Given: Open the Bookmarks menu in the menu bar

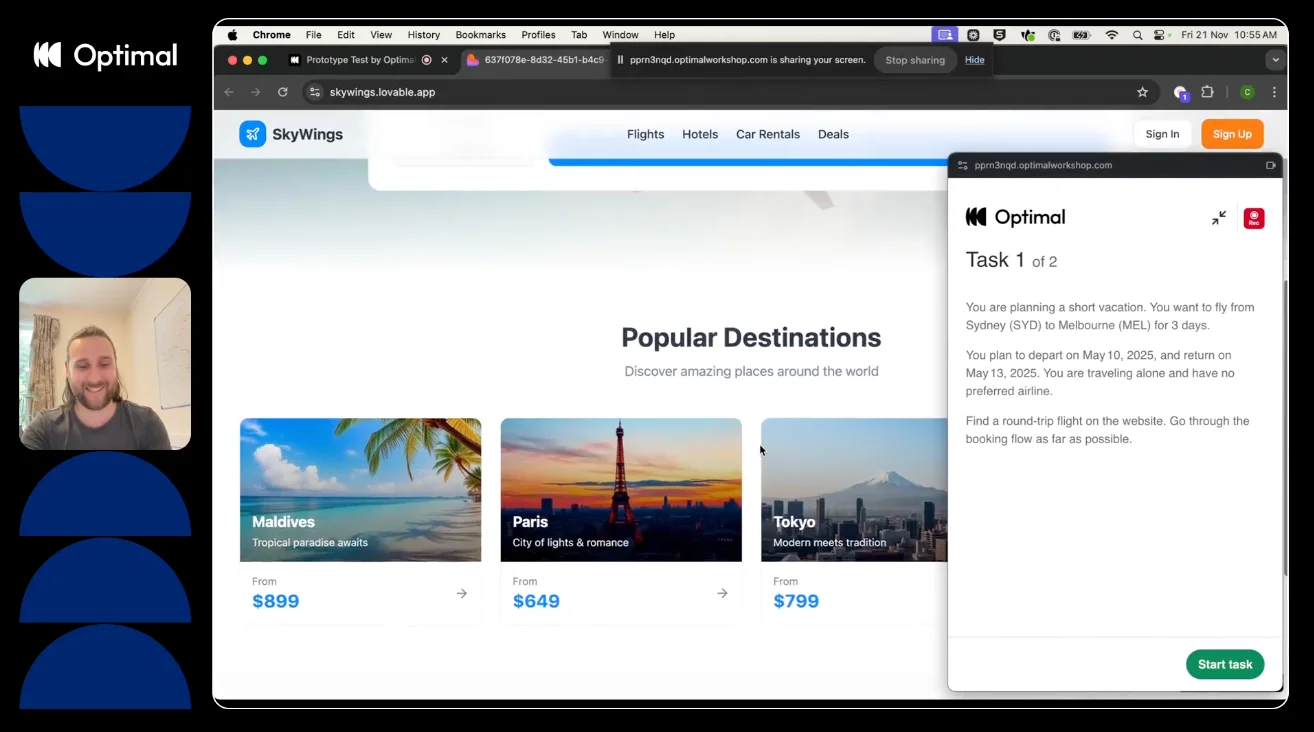Looking at the screenshot, I should pyautogui.click(x=480, y=33).
